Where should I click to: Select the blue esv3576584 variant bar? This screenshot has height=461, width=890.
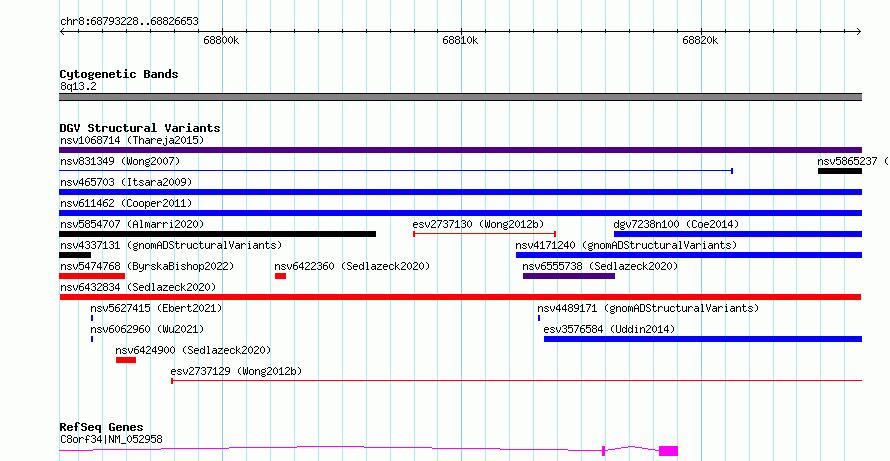(x=703, y=339)
